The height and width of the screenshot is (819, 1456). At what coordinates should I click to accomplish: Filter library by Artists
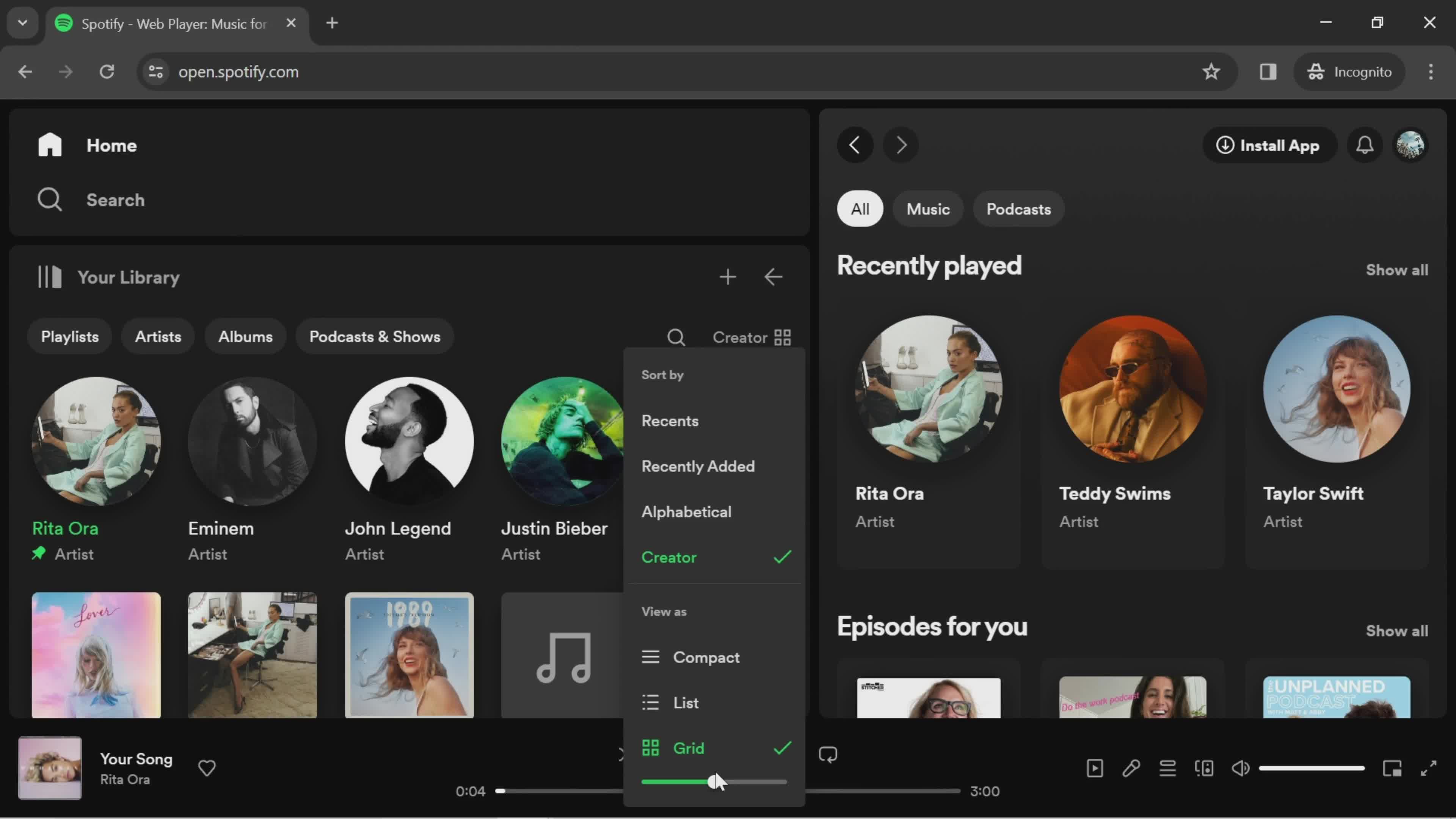(x=158, y=337)
